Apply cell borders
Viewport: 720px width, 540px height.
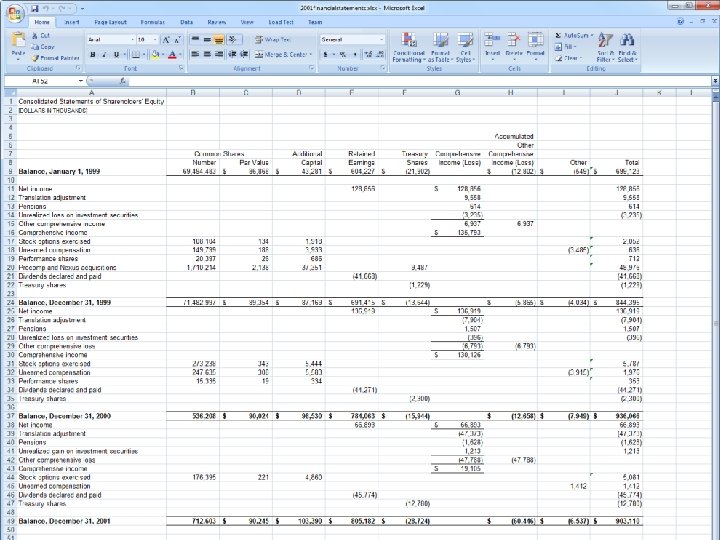(135, 55)
